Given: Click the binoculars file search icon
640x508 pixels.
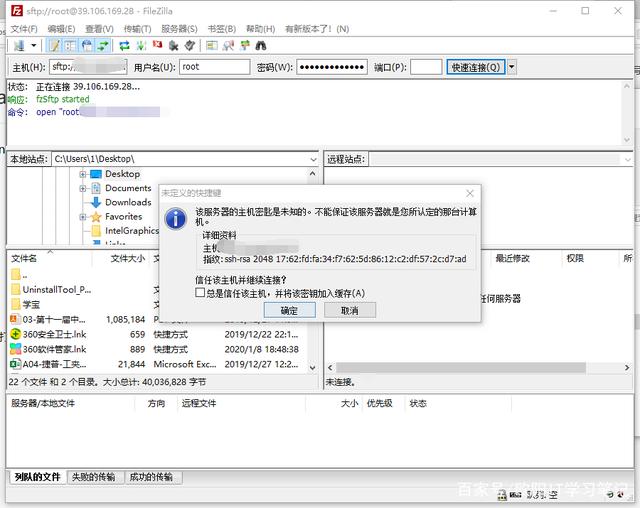Looking at the screenshot, I should 261,46.
